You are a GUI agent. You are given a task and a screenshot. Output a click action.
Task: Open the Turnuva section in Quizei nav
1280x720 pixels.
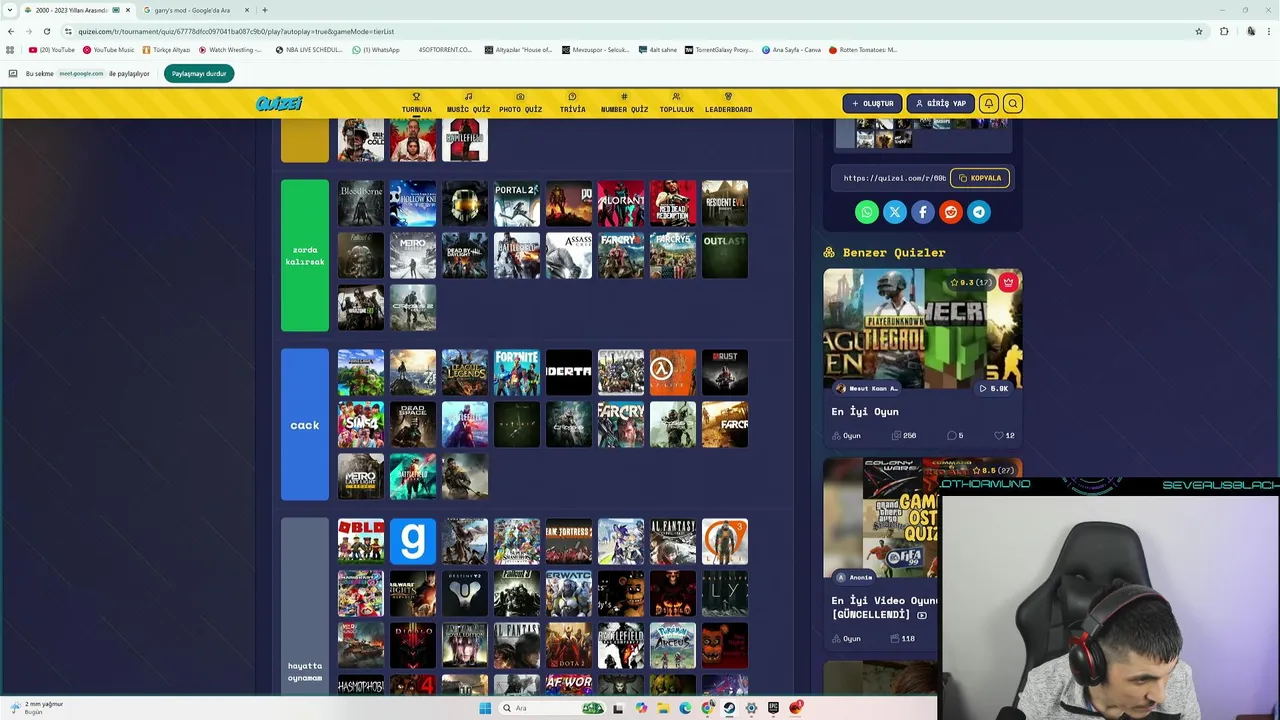click(417, 103)
